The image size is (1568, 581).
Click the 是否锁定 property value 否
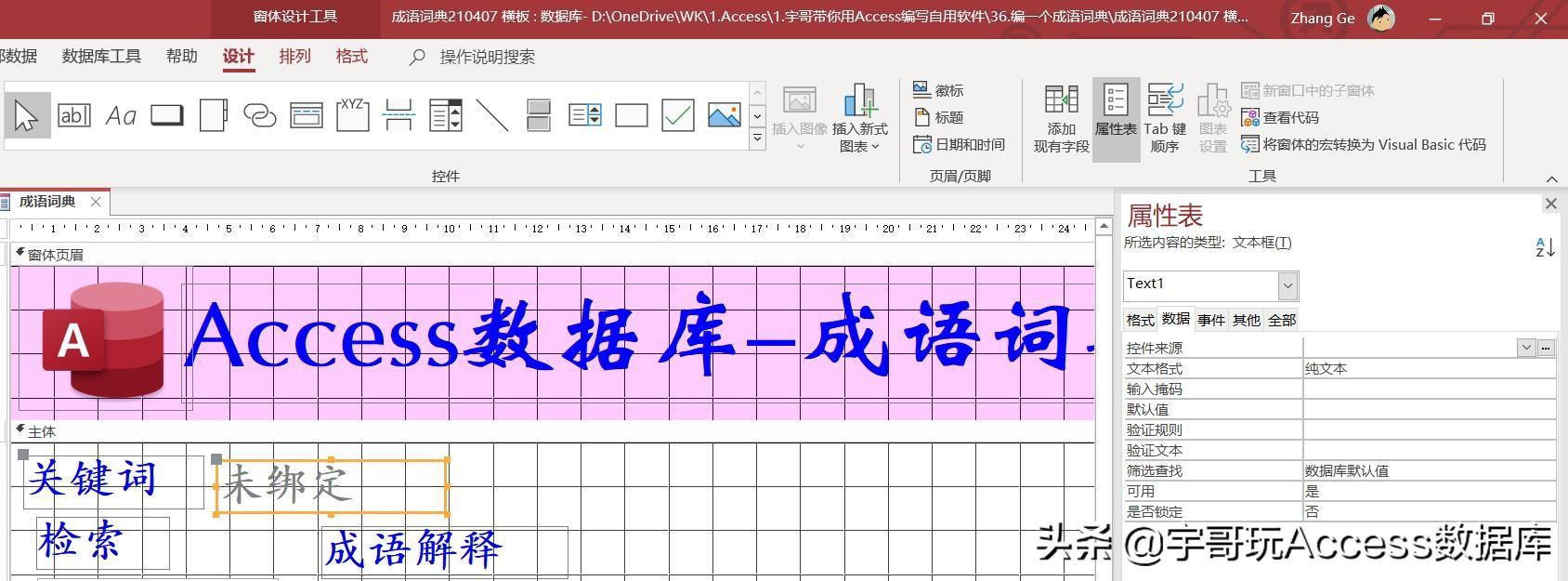tap(1429, 511)
